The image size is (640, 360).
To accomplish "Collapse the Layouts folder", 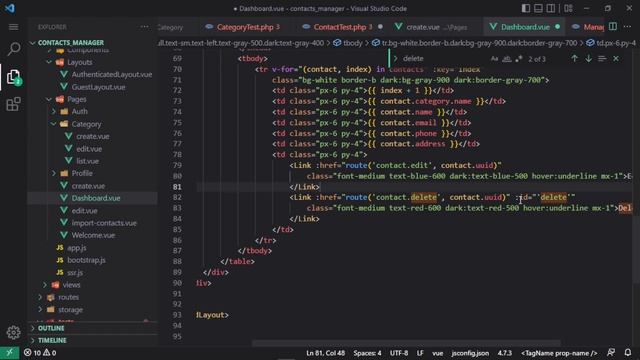I will tap(80, 62).
